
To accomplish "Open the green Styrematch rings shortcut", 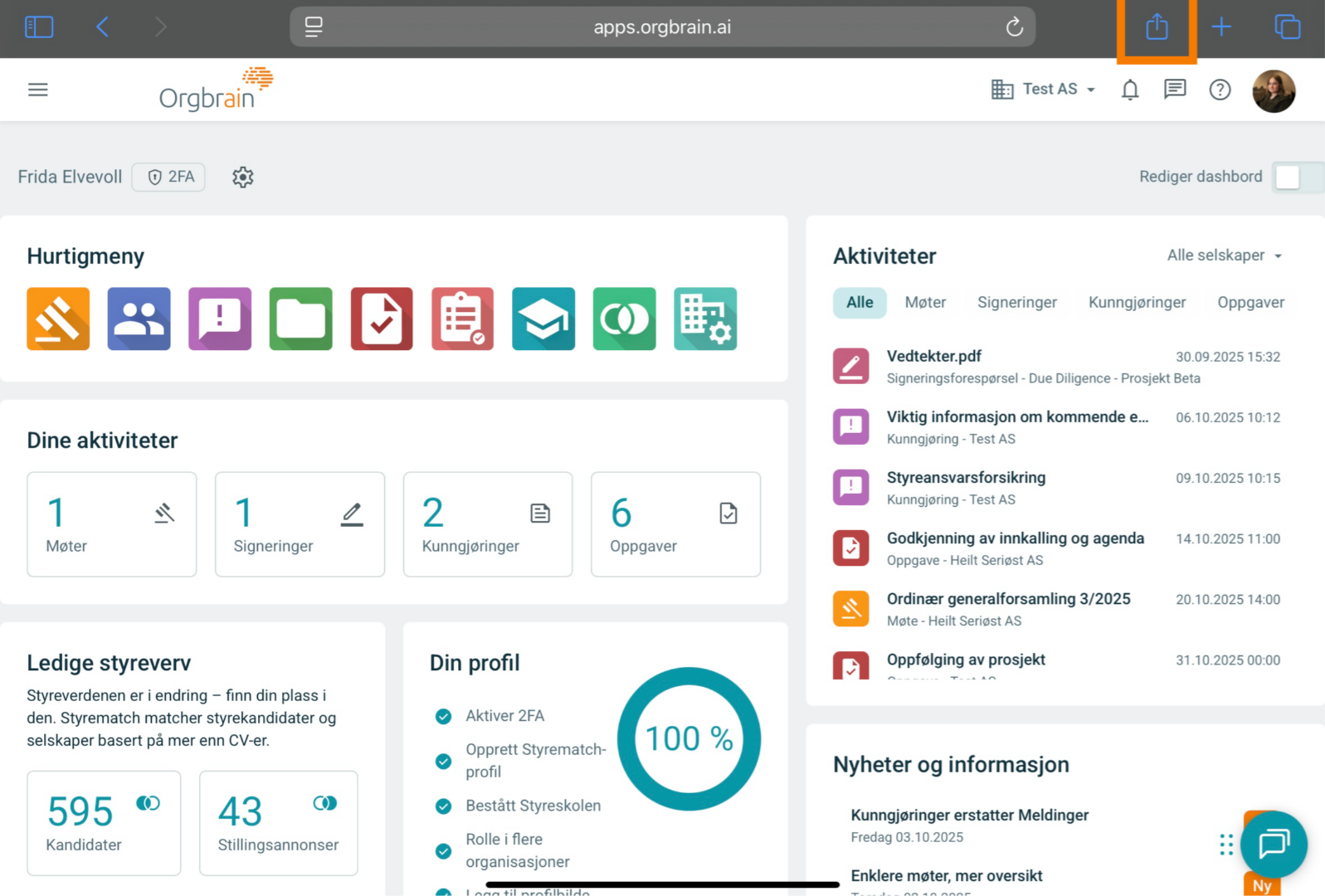I will pyautogui.click(x=624, y=319).
